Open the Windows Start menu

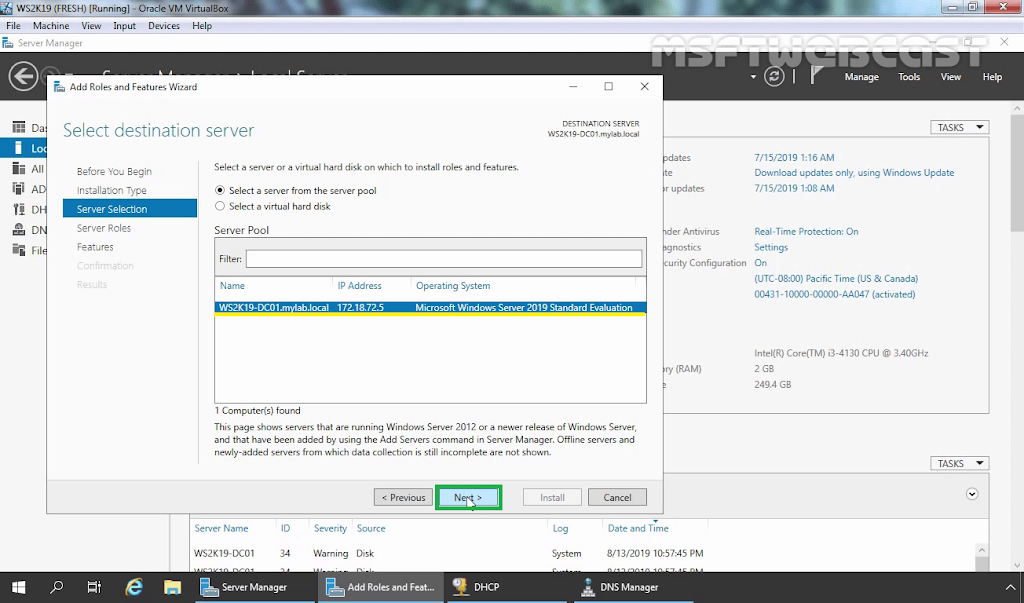18,587
